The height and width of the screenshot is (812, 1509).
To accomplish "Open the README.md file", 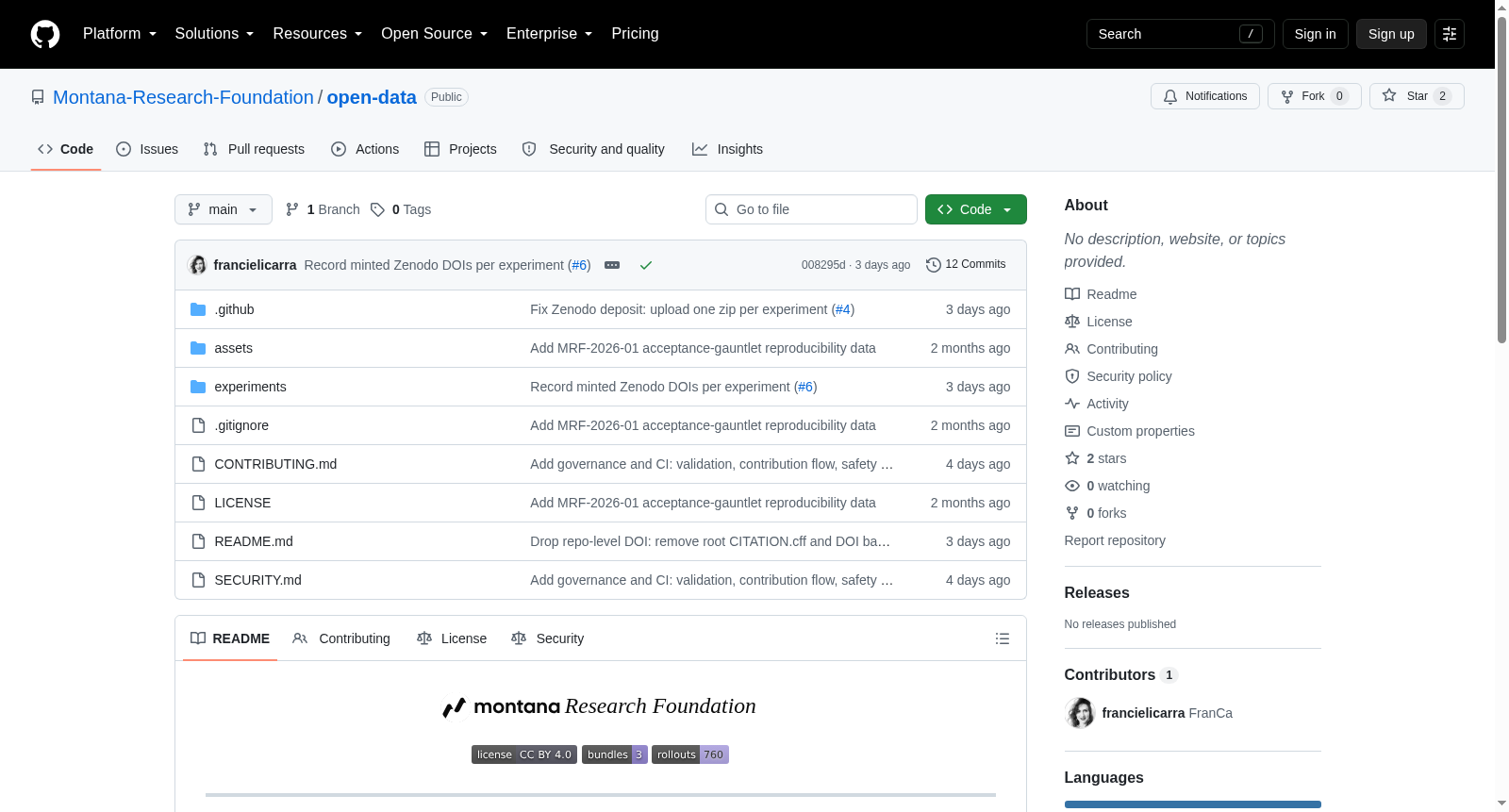I will tap(254, 541).
